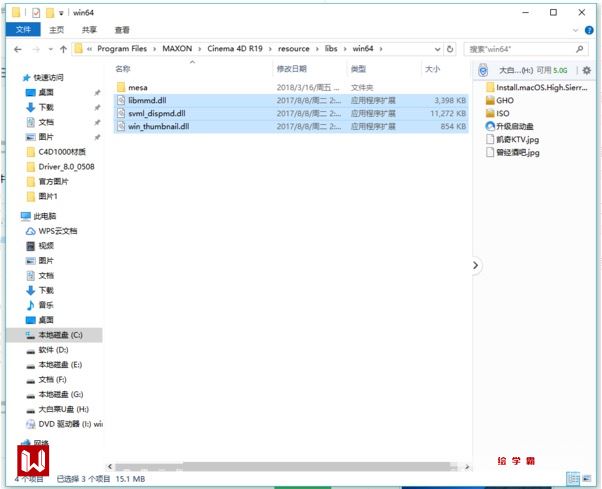Image resolution: width=602 pixels, height=489 pixels.
Task: Go up one folder level
Action: tap(63, 49)
